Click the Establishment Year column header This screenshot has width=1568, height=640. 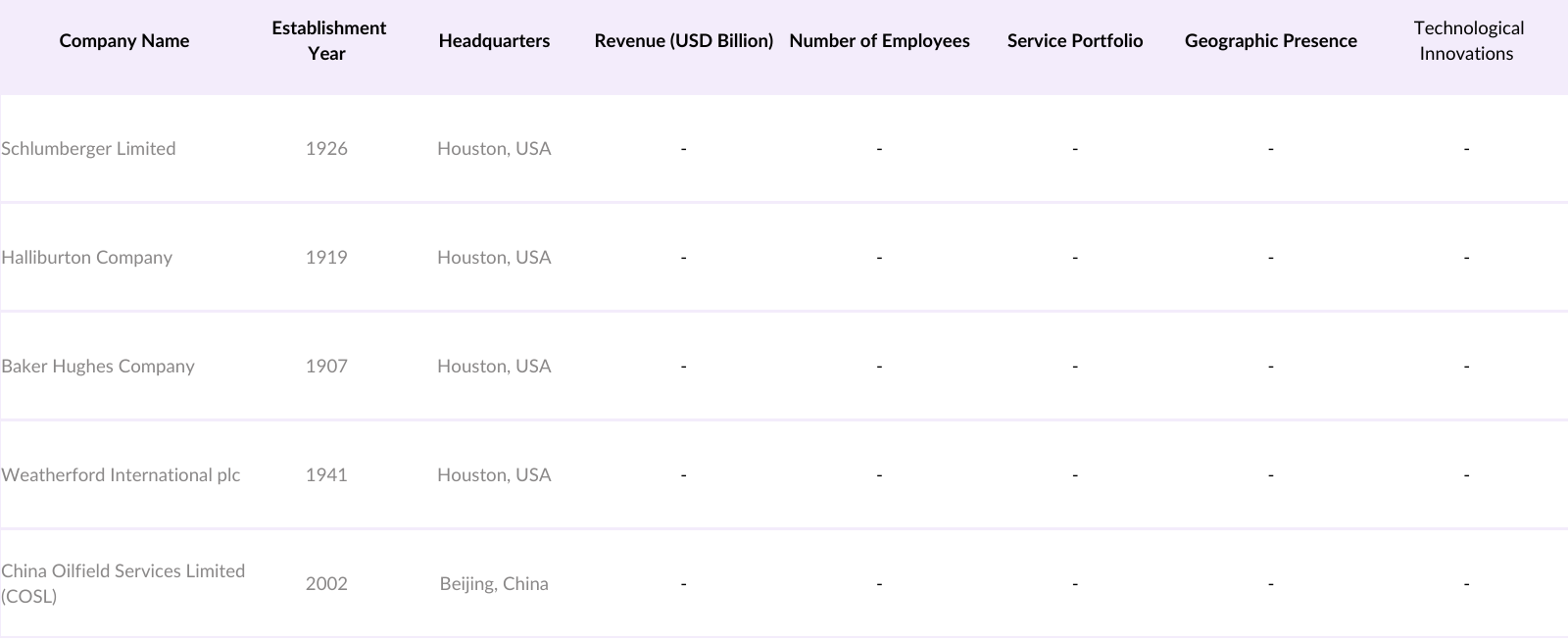(328, 41)
